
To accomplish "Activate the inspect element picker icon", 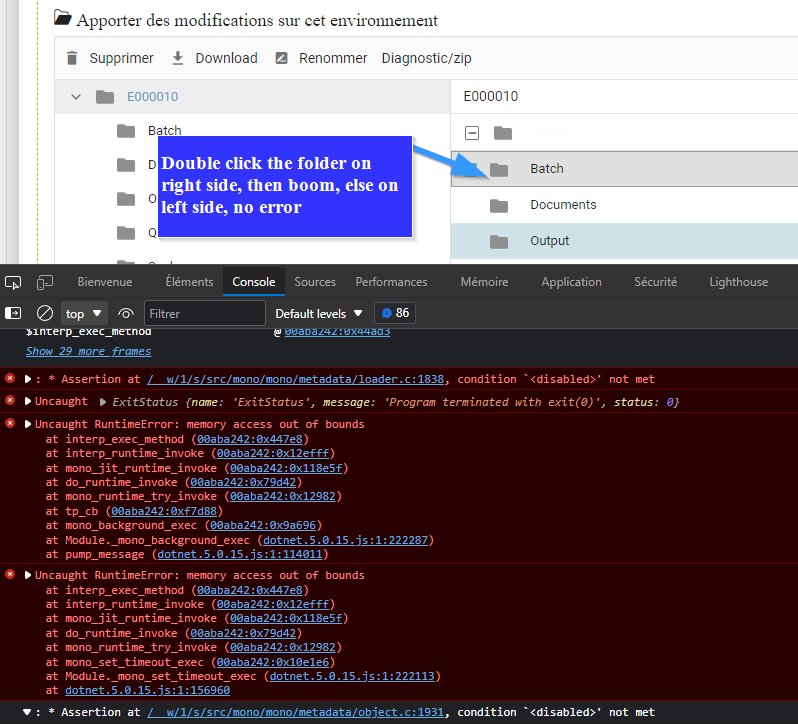I will click(x=13, y=282).
